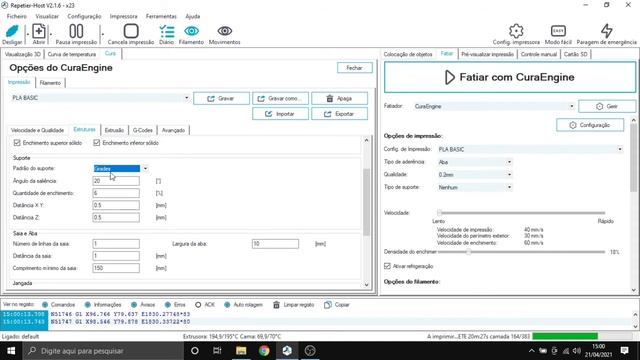Click the Desligar disconnect icon
The width and height of the screenshot is (640, 360).
12,31
